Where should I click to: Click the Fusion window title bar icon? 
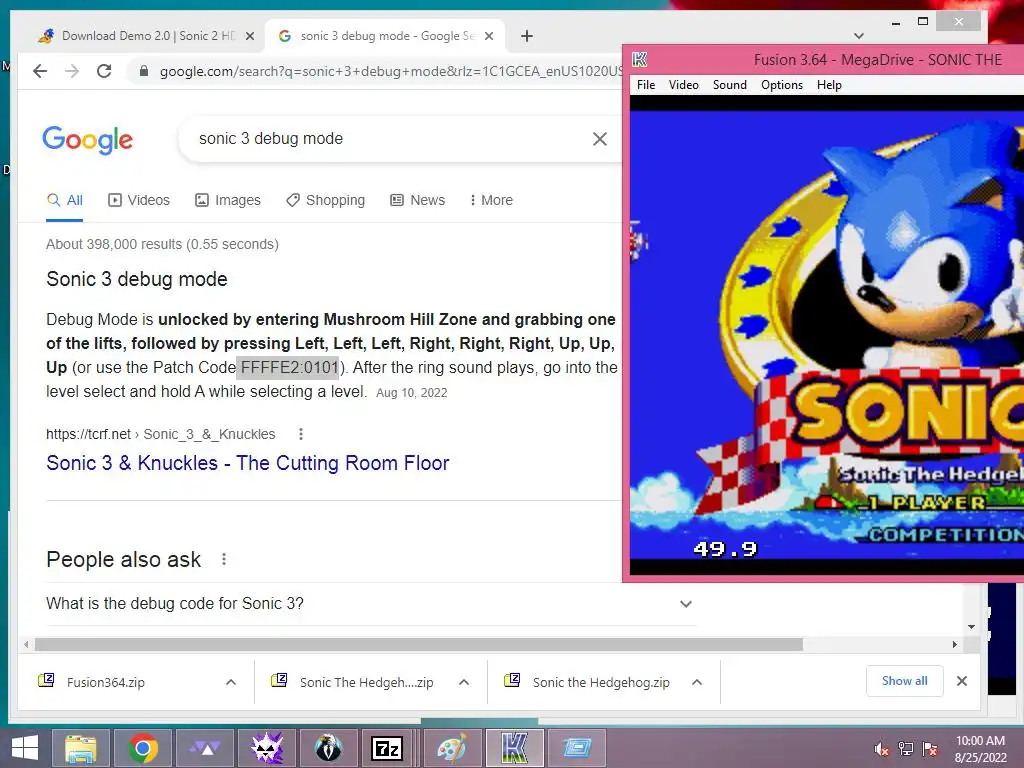tap(639, 59)
